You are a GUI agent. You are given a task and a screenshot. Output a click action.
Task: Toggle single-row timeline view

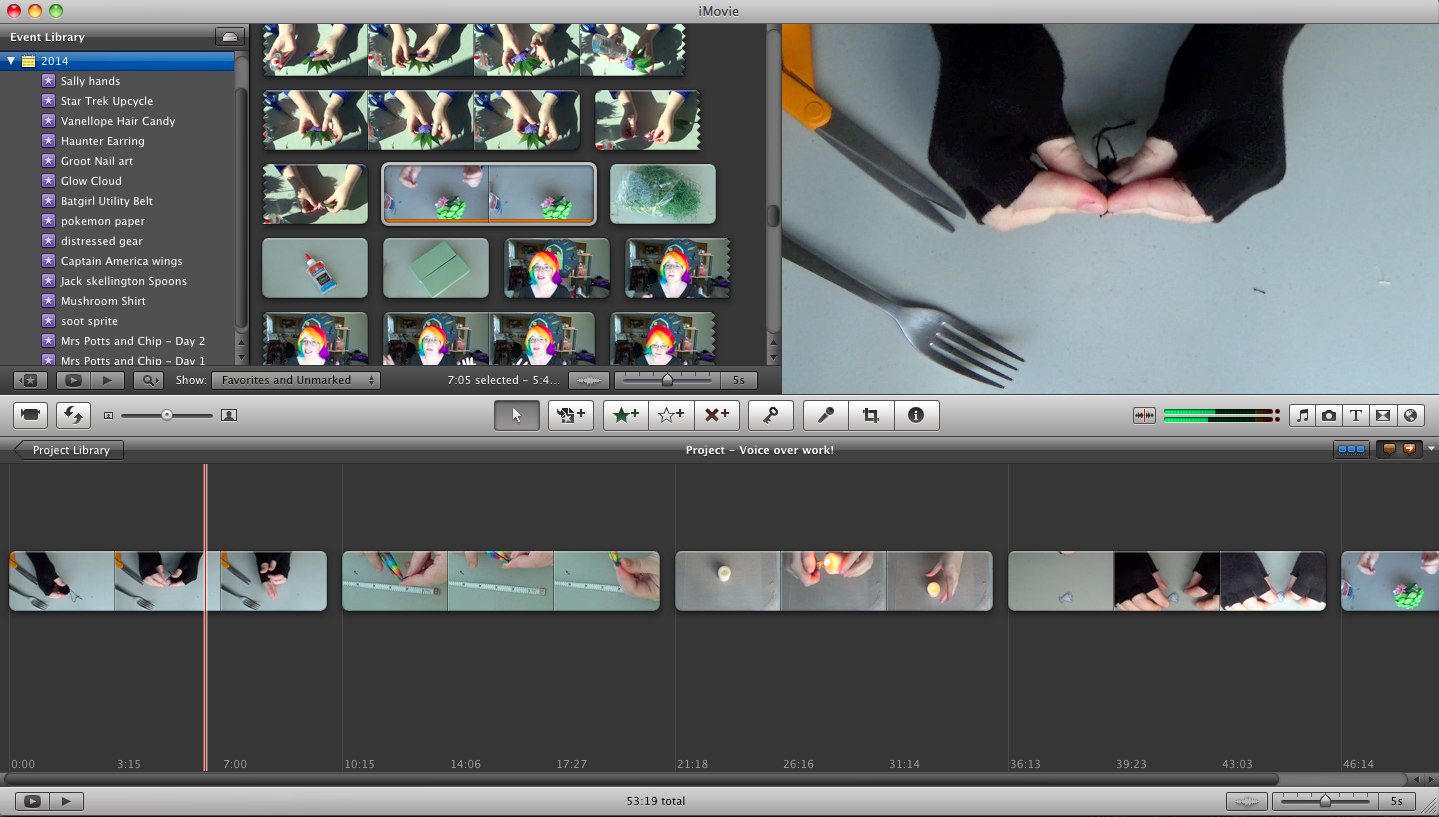coord(1352,450)
